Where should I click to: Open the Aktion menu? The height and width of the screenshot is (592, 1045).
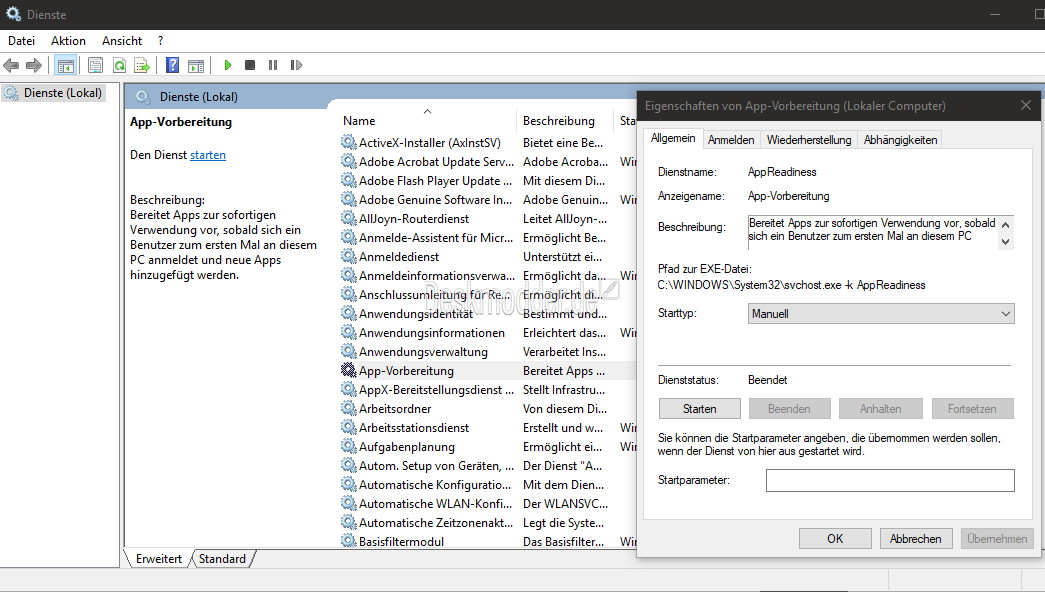[x=69, y=41]
